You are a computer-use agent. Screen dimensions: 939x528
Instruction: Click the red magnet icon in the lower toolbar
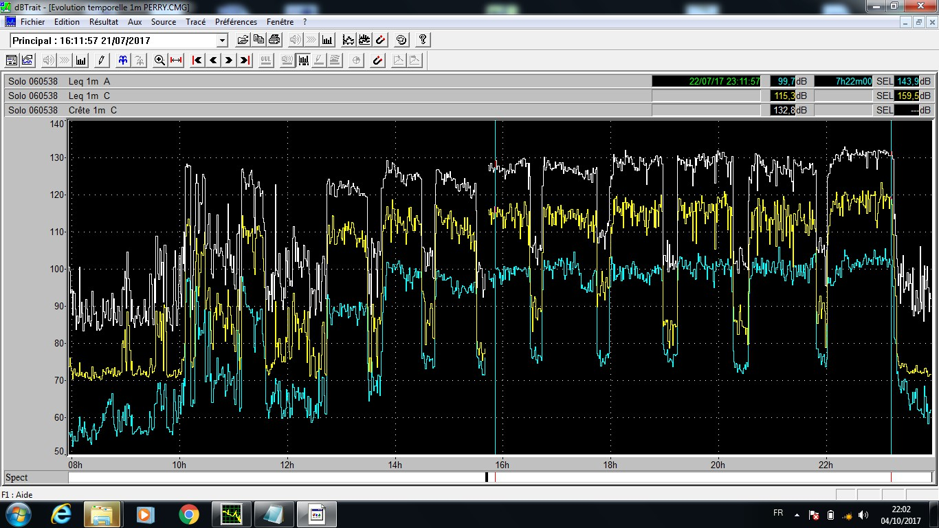coord(377,60)
